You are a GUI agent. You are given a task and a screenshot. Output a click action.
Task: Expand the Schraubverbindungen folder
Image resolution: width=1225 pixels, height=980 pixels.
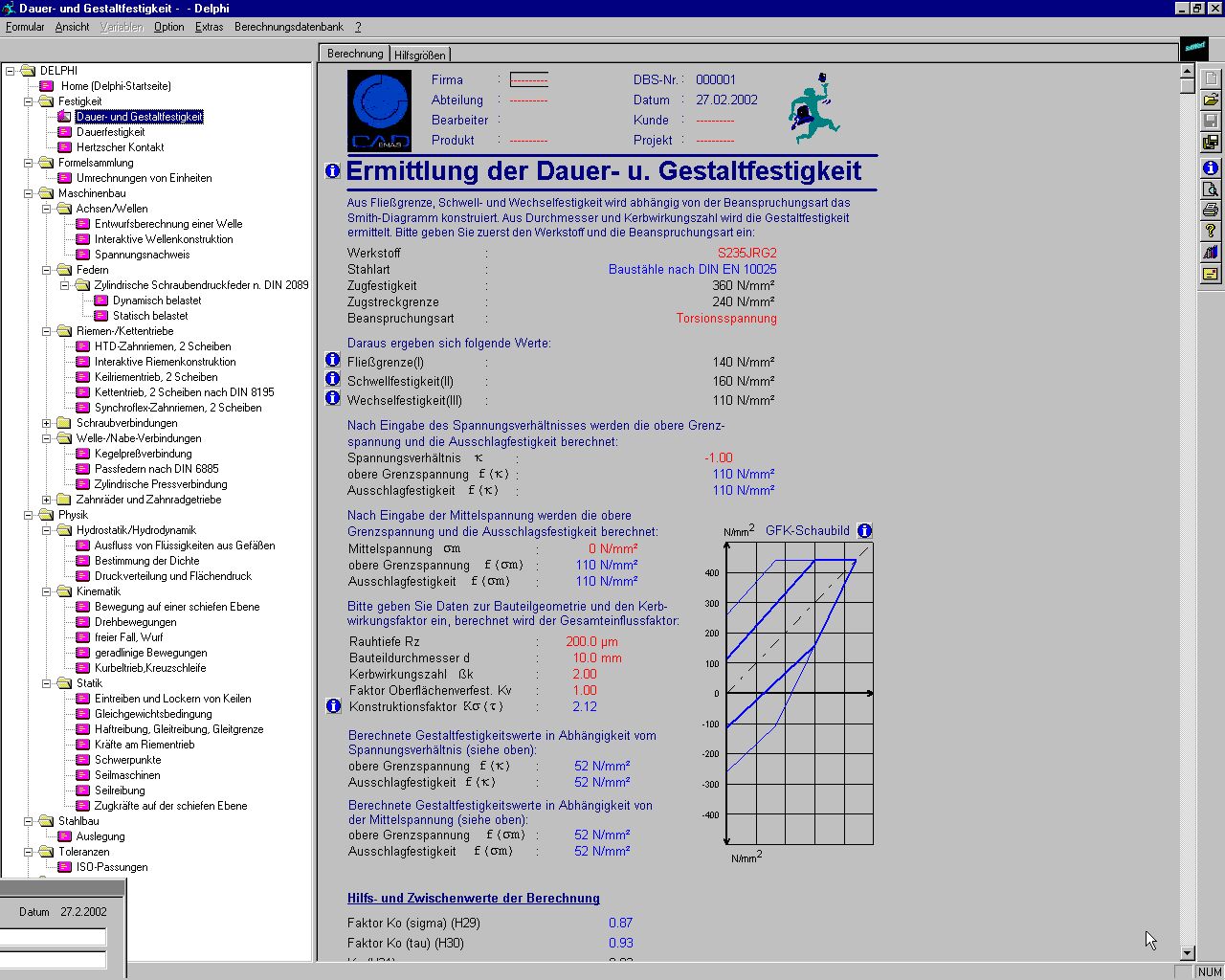point(46,423)
